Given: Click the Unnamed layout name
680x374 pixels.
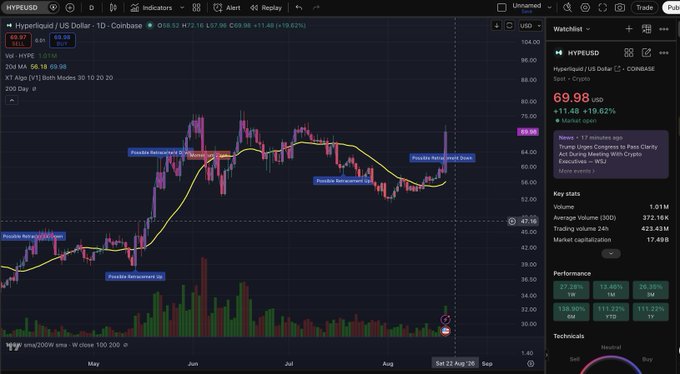Looking at the screenshot, I should [526, 7].
